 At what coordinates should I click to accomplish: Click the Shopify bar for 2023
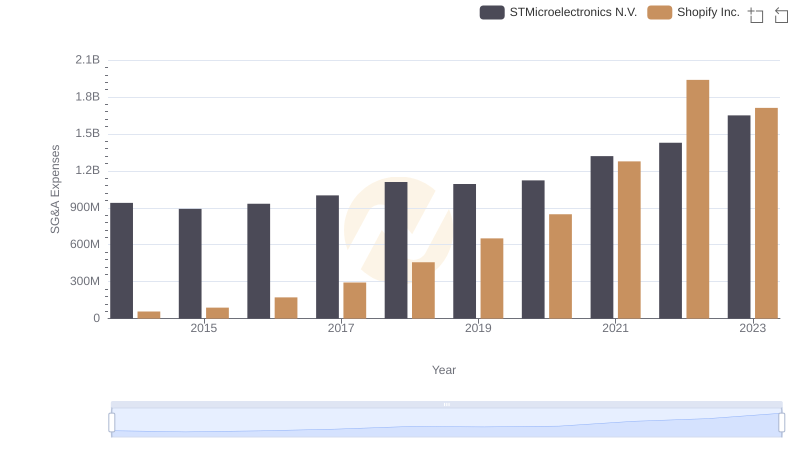(x=766, y=213)
